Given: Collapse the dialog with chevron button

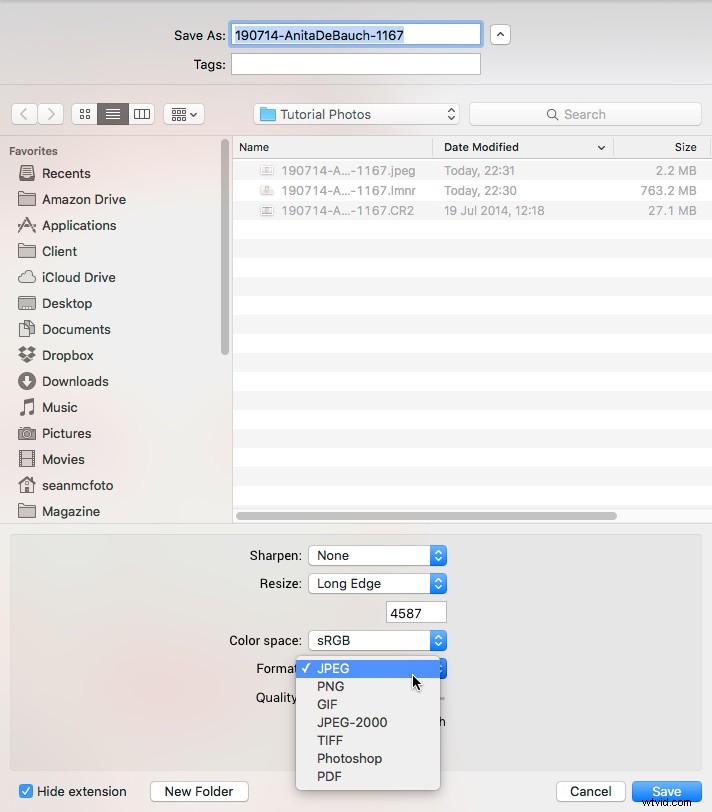Looking at the screenshot, I should 501,35.
